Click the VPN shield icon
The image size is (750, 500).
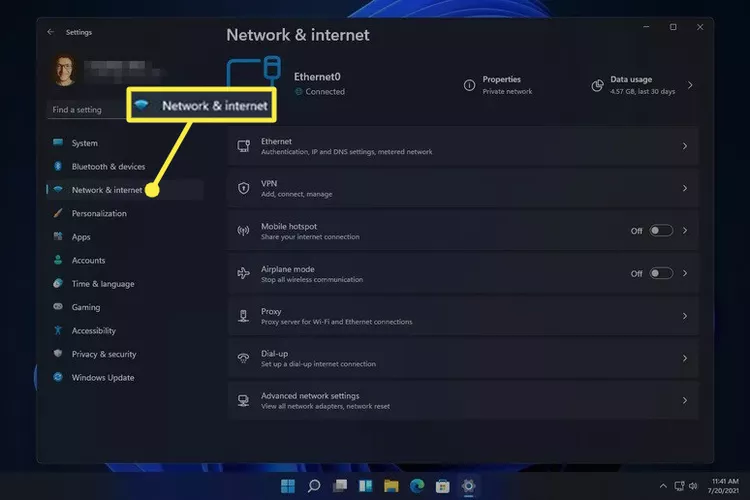click(x=243, y=188)
